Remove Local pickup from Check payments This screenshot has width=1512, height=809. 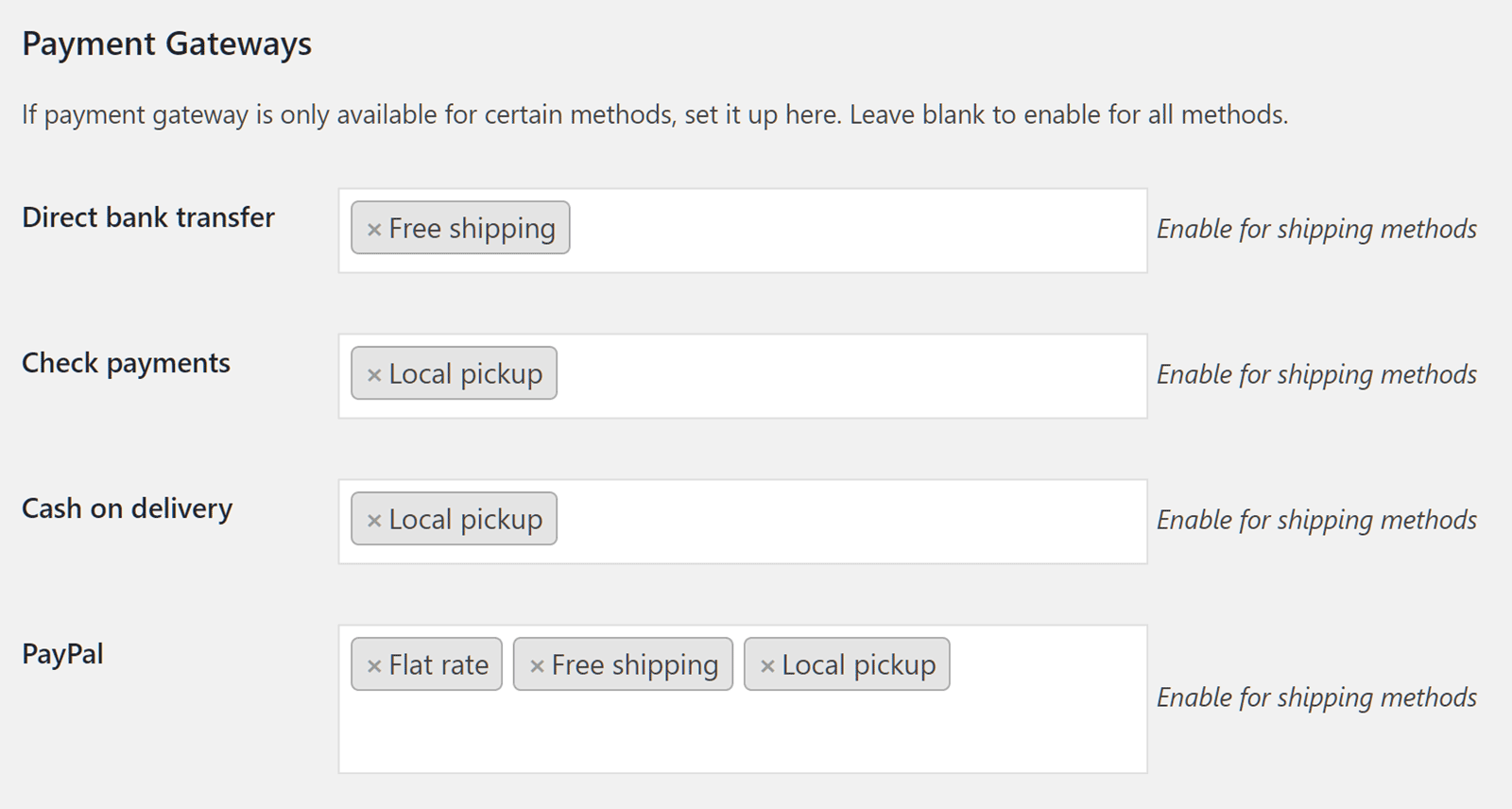point(374,375)
